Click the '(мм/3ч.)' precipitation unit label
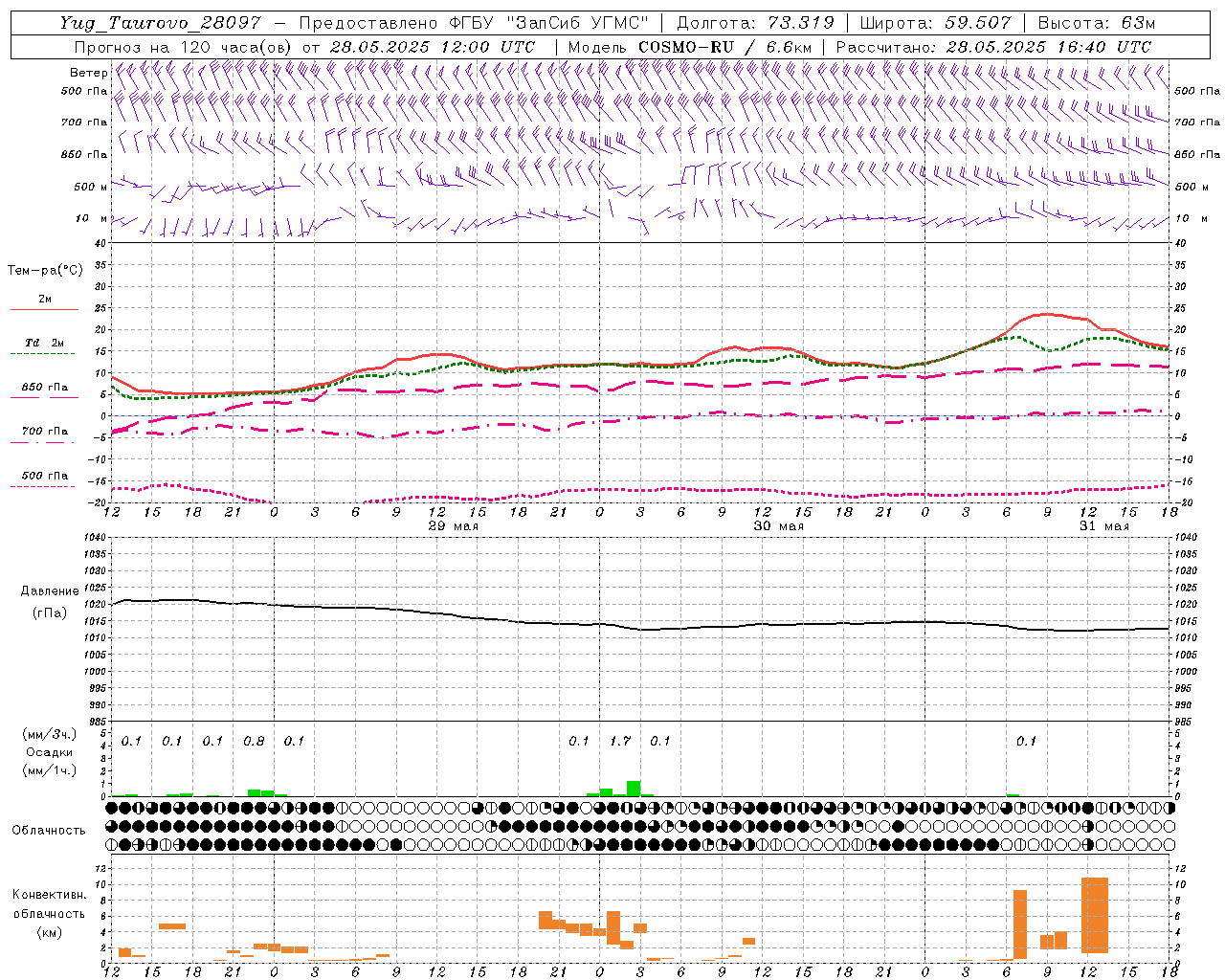The height and width of the screenshot is (980, 1225). [49, 734]
